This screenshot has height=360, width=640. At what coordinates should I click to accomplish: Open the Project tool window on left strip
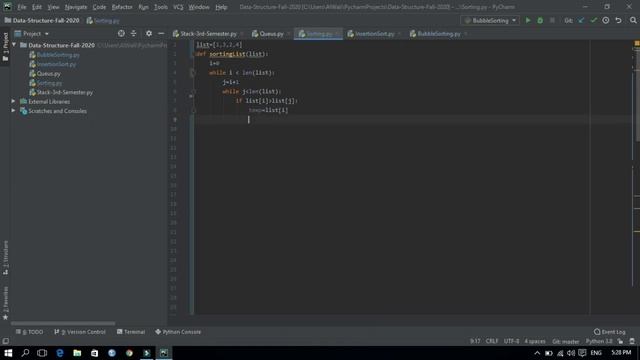pyautogui.click(x=5, y=47)
